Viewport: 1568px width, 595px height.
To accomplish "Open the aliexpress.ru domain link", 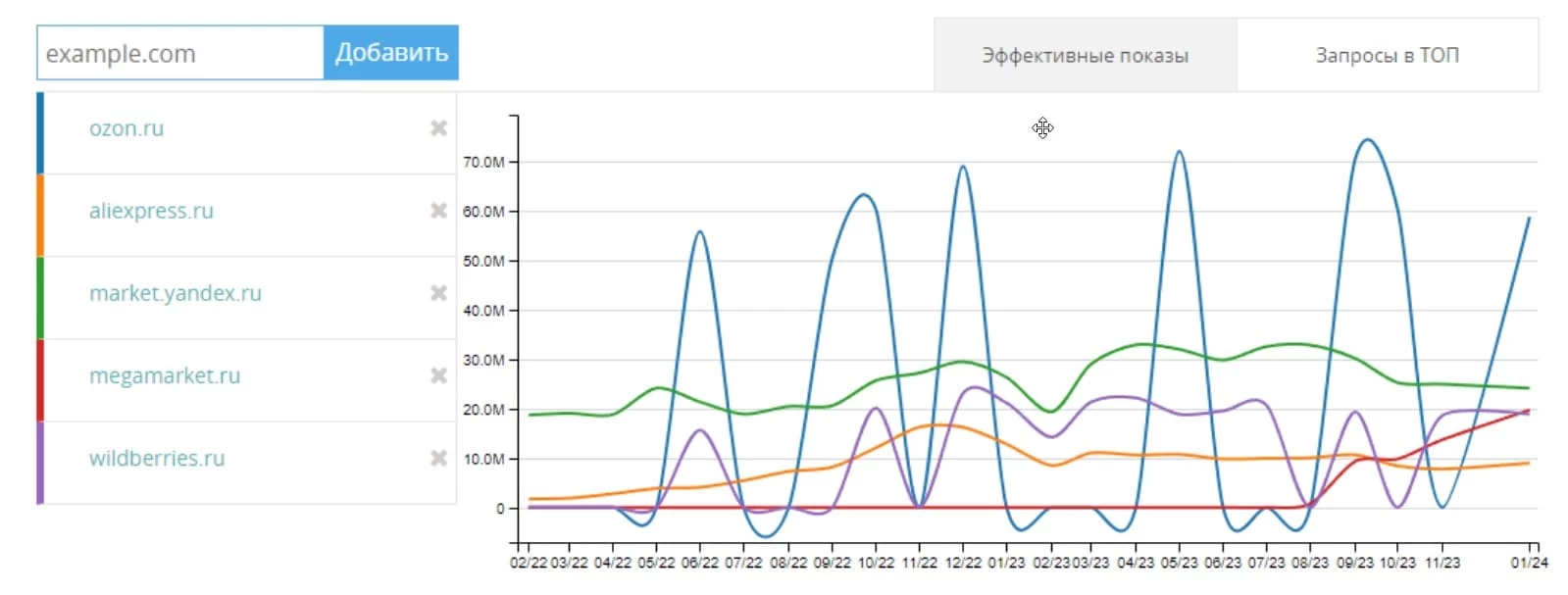I will click(x=151, y=211).
